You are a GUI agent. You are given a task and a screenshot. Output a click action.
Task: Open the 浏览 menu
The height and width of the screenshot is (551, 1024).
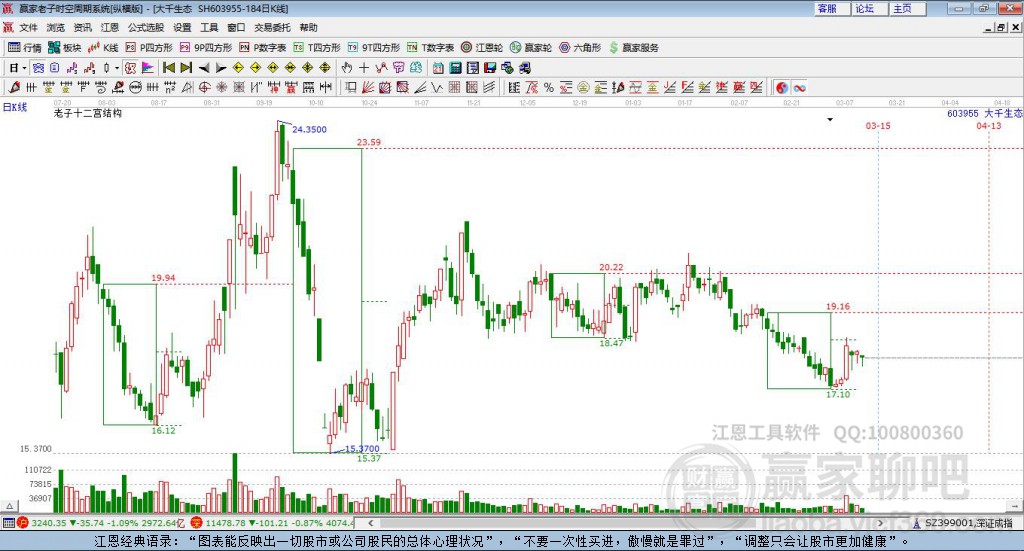[x=56, y=27]
